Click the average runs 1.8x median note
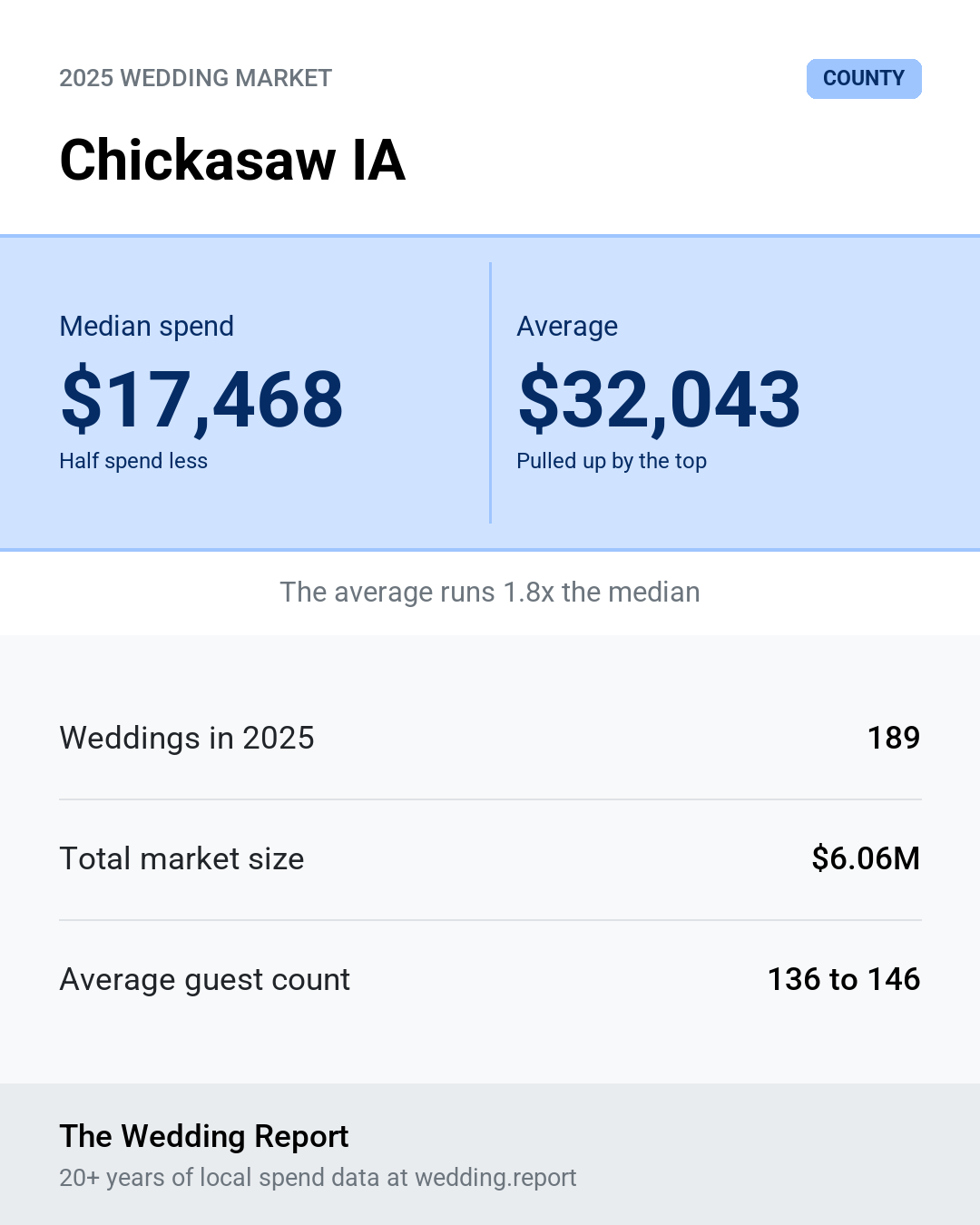Image resolution: width=980 pixels, height=1225 pixels. pos(490,592)
